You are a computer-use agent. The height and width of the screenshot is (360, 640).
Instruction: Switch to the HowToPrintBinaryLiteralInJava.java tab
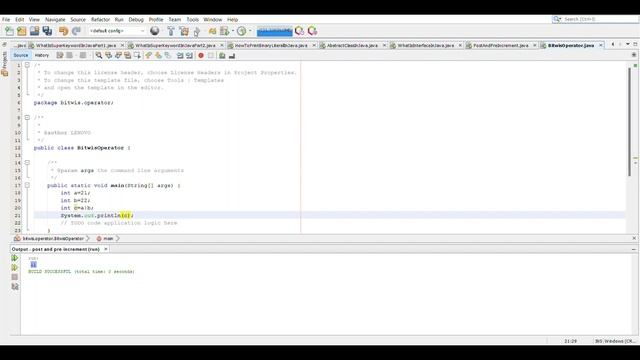271,45
